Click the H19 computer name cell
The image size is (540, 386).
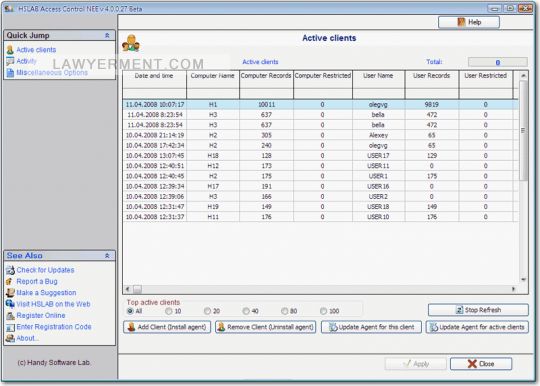tap(213, 207)
